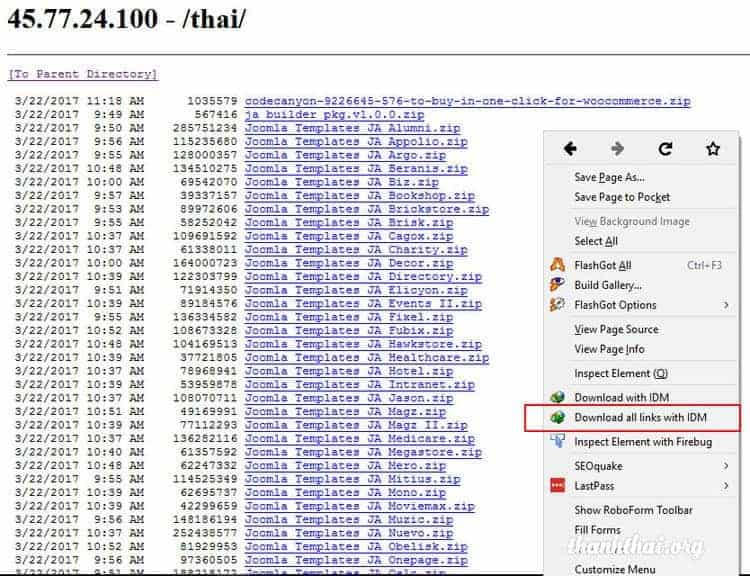The height and width of the screenshot is (576, 750).
Task: Click the FlashGot All icon
Action: click(x=557, y=266)
